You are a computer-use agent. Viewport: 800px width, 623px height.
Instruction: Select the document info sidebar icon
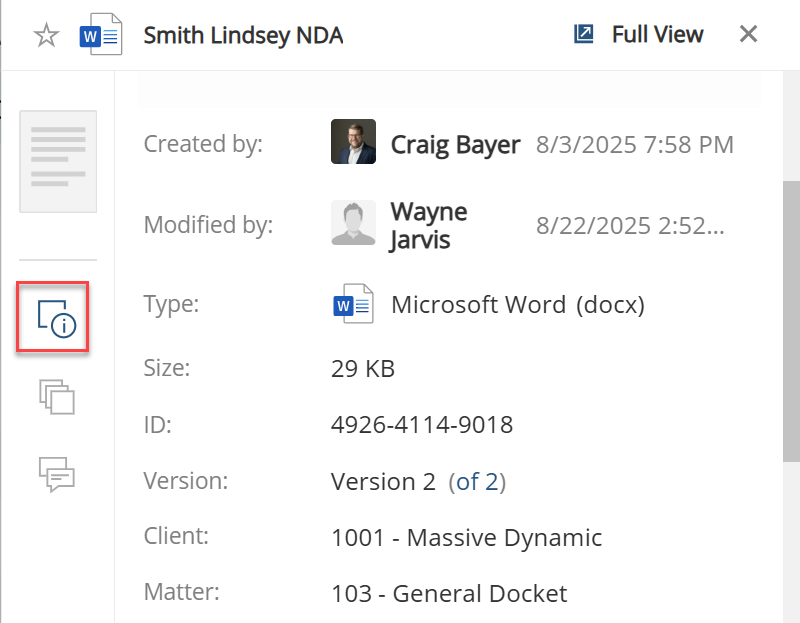53,318
